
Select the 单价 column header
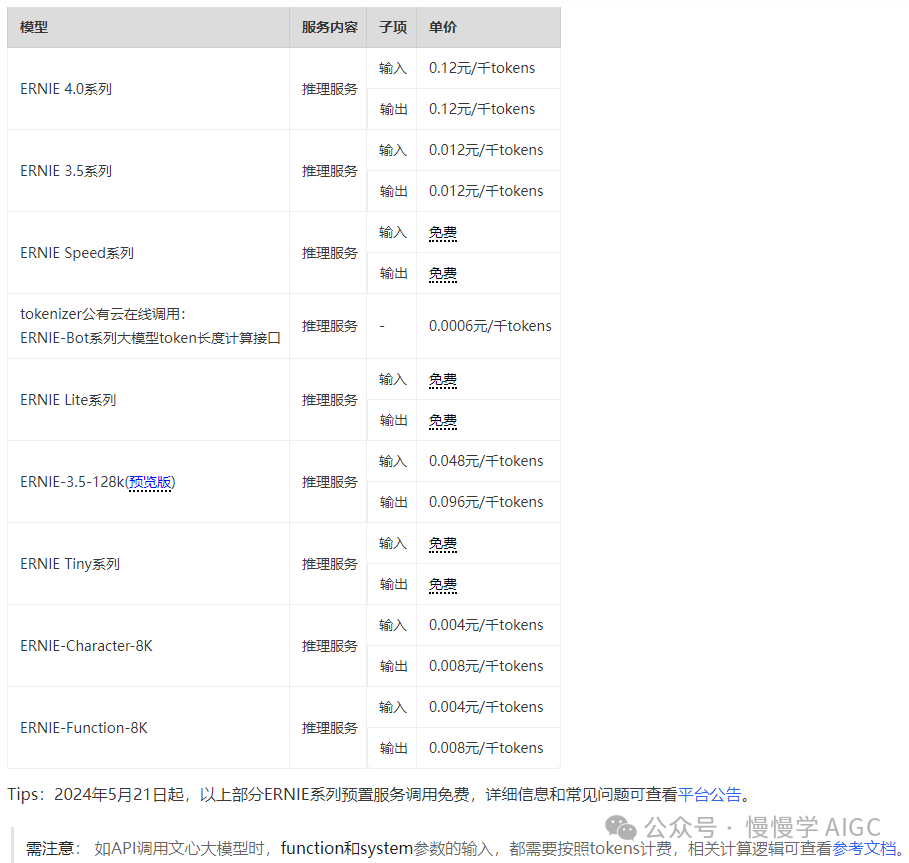(x=443, y=27)
